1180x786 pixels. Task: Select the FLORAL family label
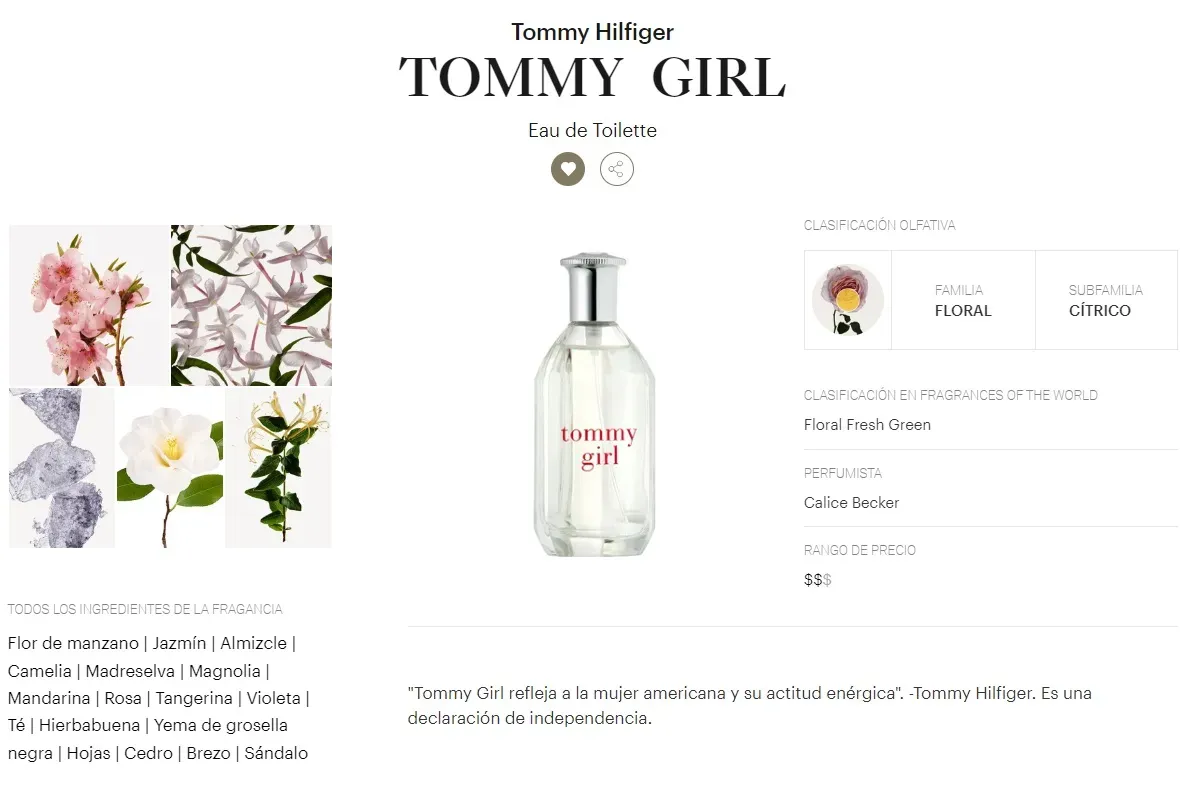962,311
